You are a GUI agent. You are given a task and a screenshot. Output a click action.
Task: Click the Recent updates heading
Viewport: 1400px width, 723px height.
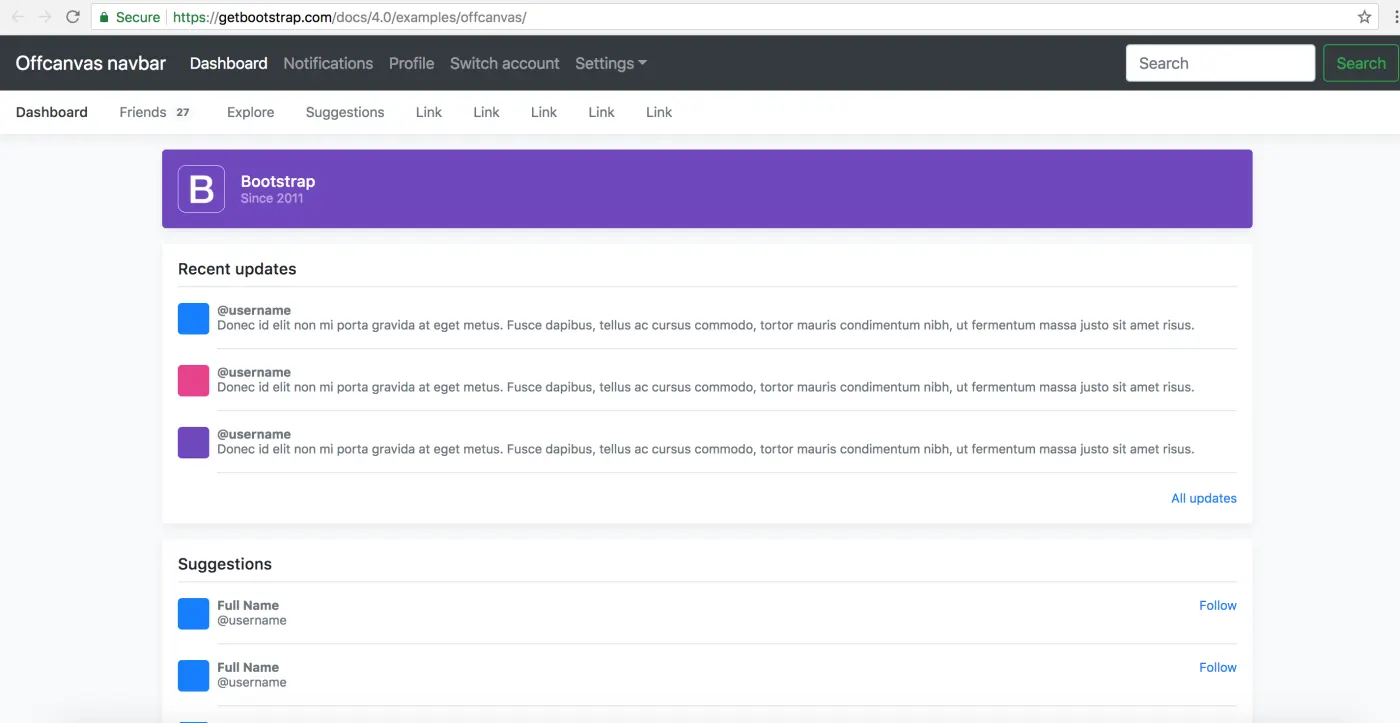(x=237, y=269)
